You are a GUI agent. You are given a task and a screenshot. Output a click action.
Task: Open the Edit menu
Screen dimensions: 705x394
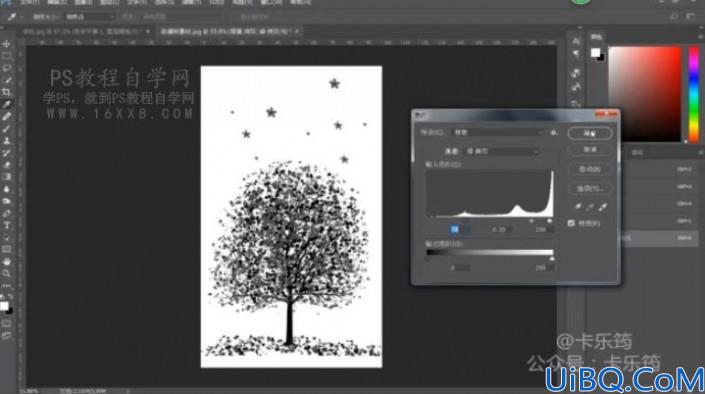point(57,2)
